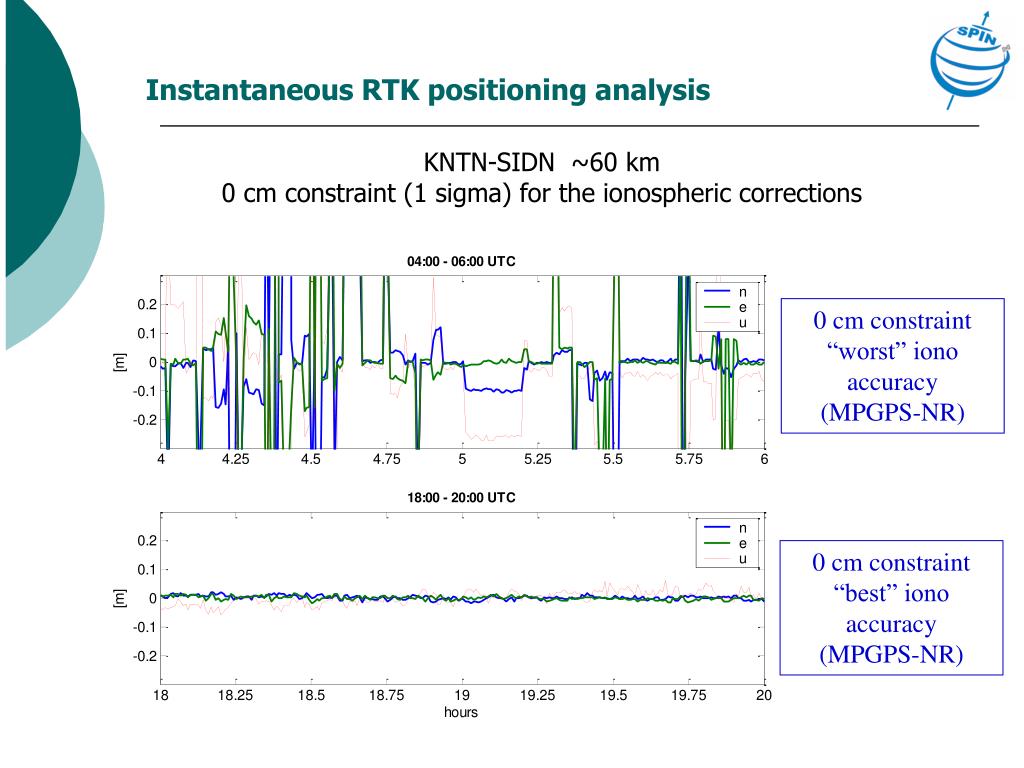Screen dimensions: 1024x768
Task: Click the title 'Instantaneous RTK positioning analysis'
Action: (428, 90)
